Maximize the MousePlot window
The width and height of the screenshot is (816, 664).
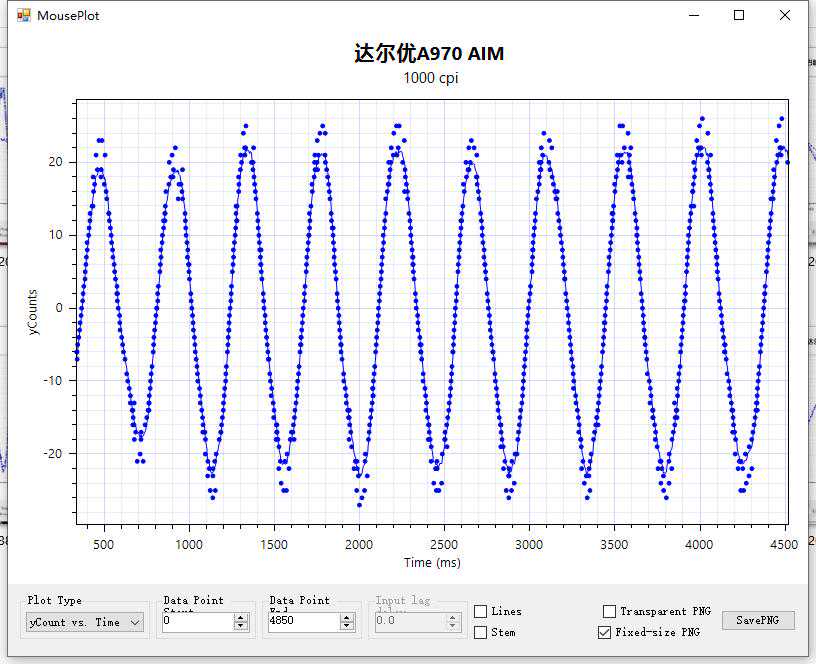(739, 15)
